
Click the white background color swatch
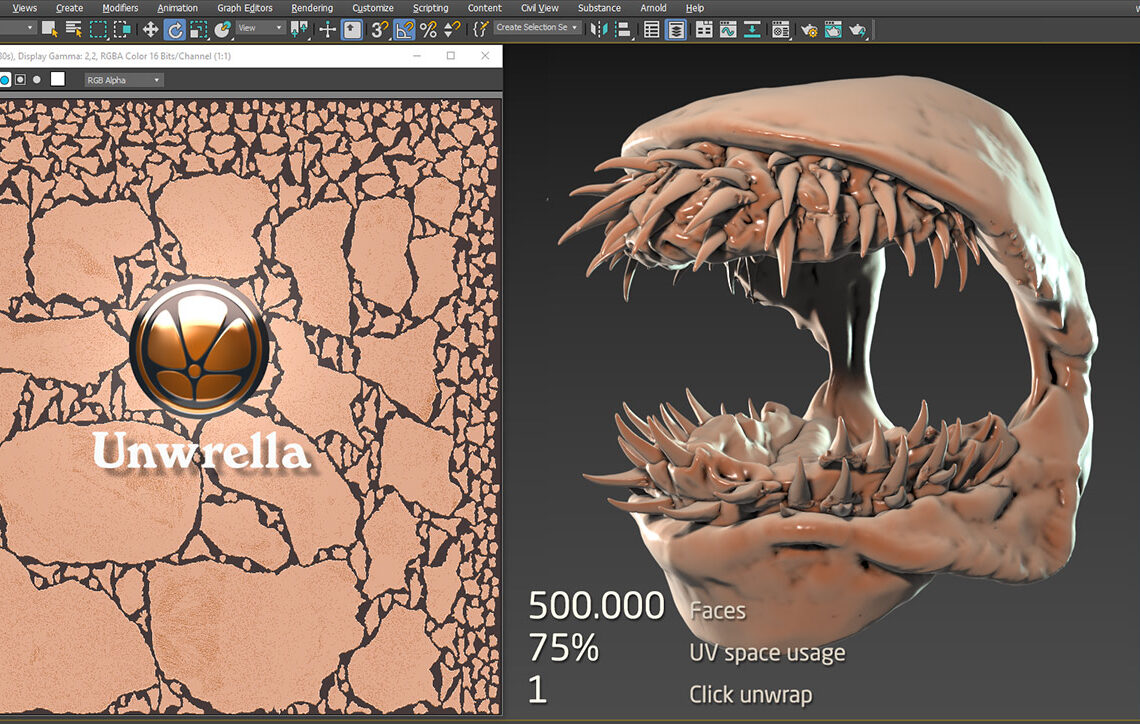pos(57,81)
